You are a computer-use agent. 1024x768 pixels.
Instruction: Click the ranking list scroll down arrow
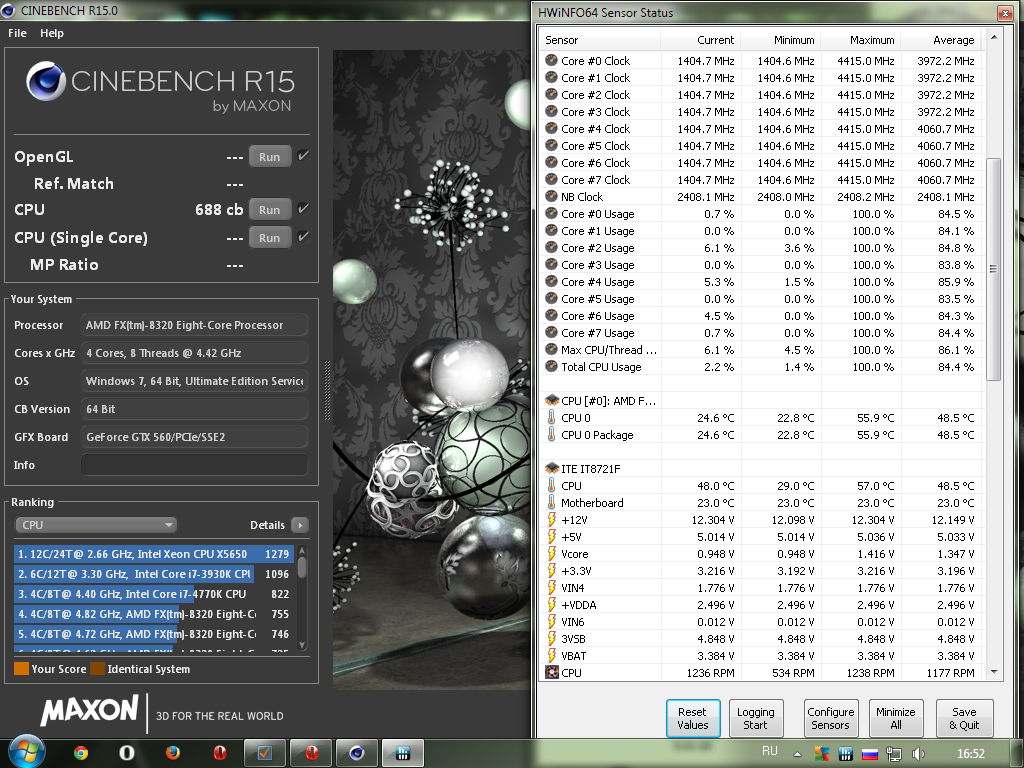(302, 645)
